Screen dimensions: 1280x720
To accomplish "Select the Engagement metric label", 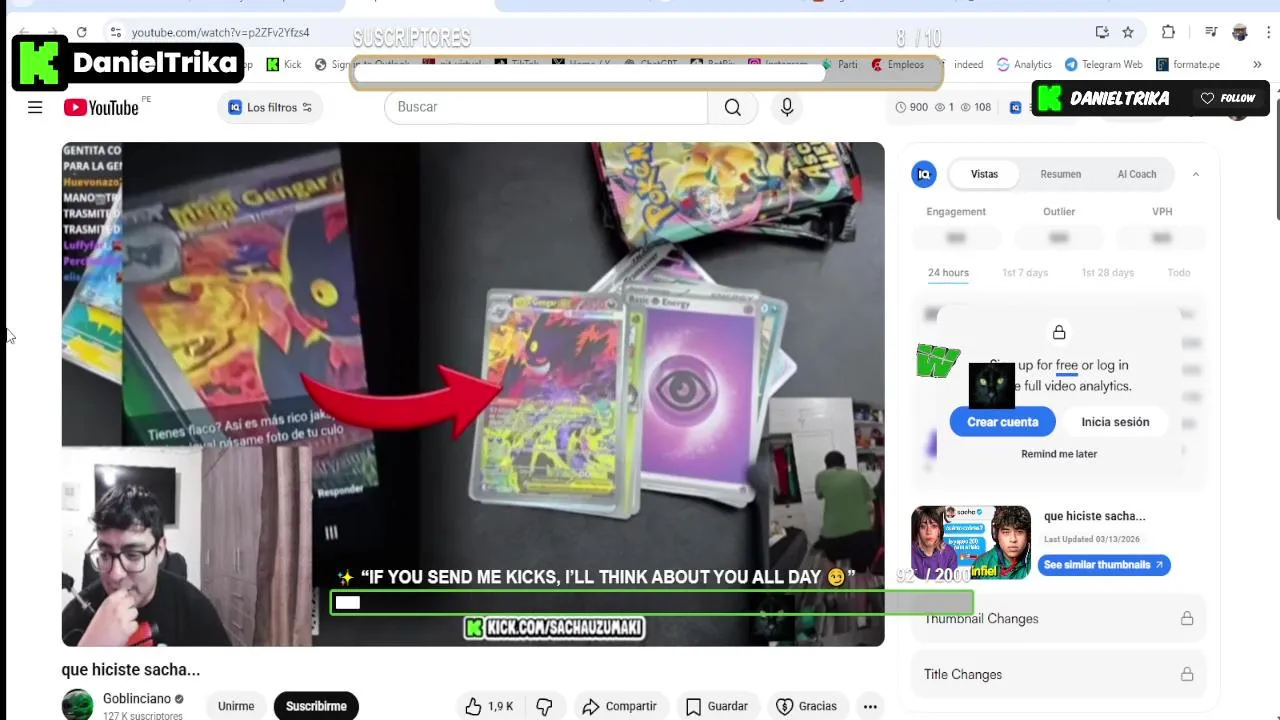I will tap(956, 212).
